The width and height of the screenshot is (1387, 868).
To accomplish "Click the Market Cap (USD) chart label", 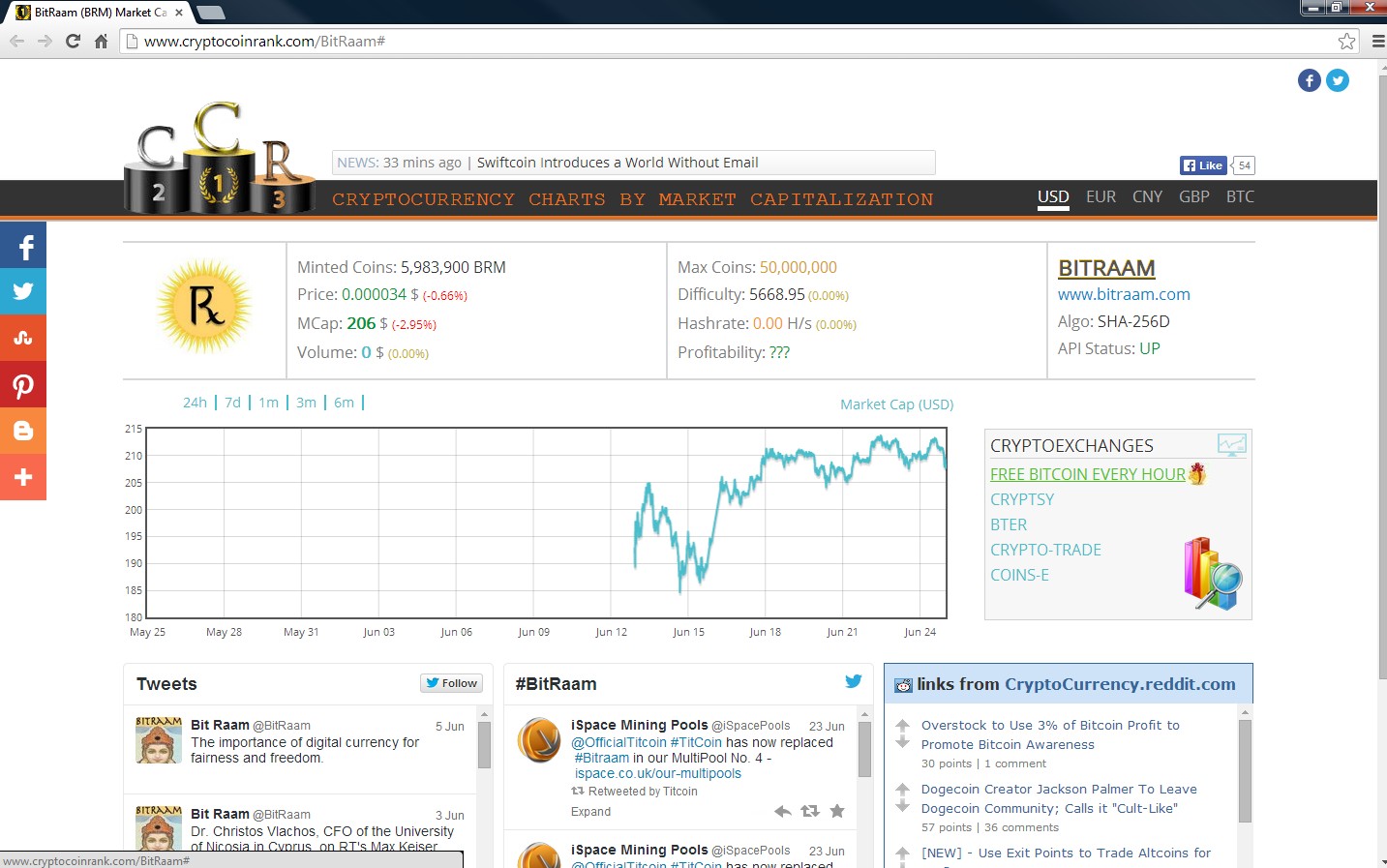I will pos(896,404).
